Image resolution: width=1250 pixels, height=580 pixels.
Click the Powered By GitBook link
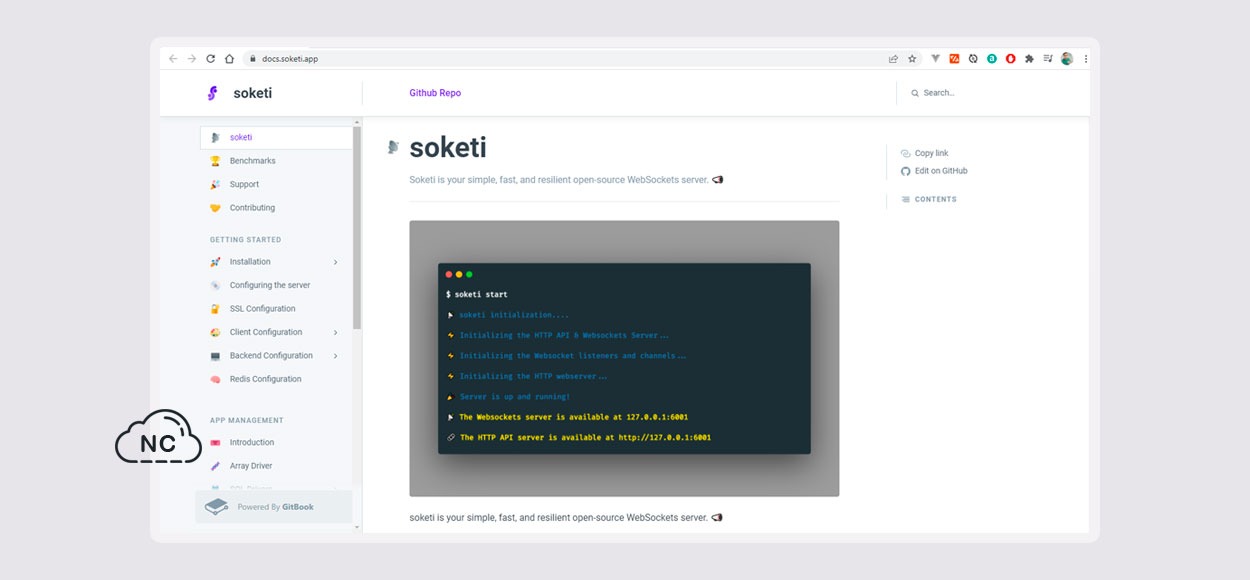[x=274, y=507]
